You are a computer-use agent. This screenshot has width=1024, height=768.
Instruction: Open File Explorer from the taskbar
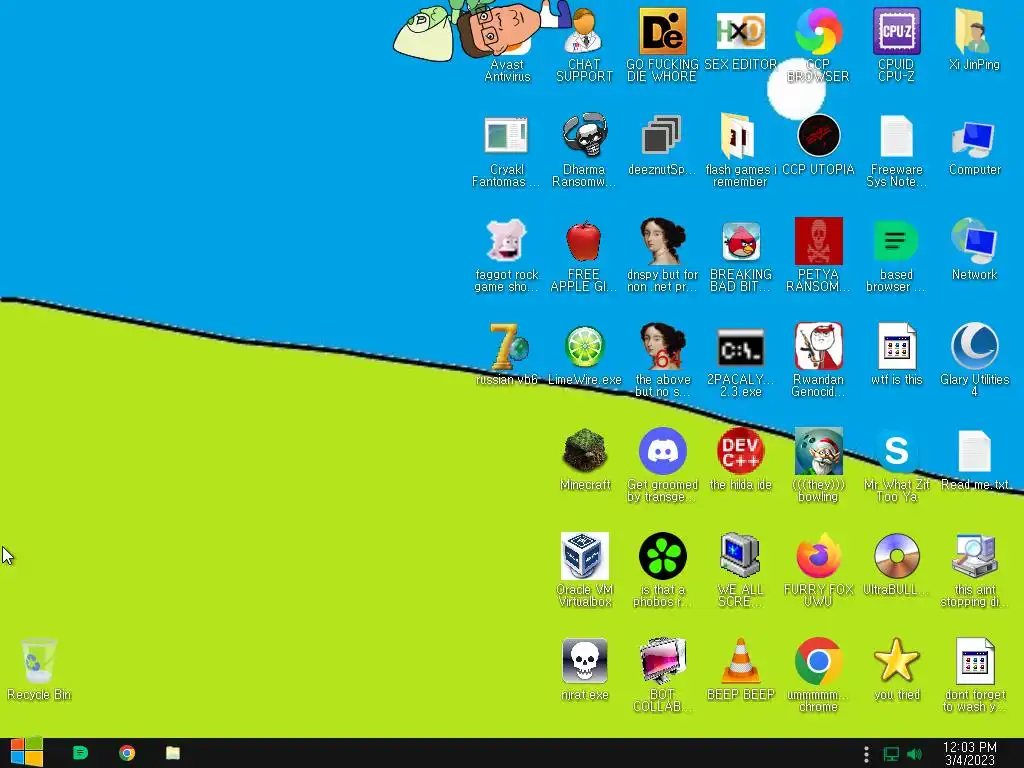coord(172,753)
